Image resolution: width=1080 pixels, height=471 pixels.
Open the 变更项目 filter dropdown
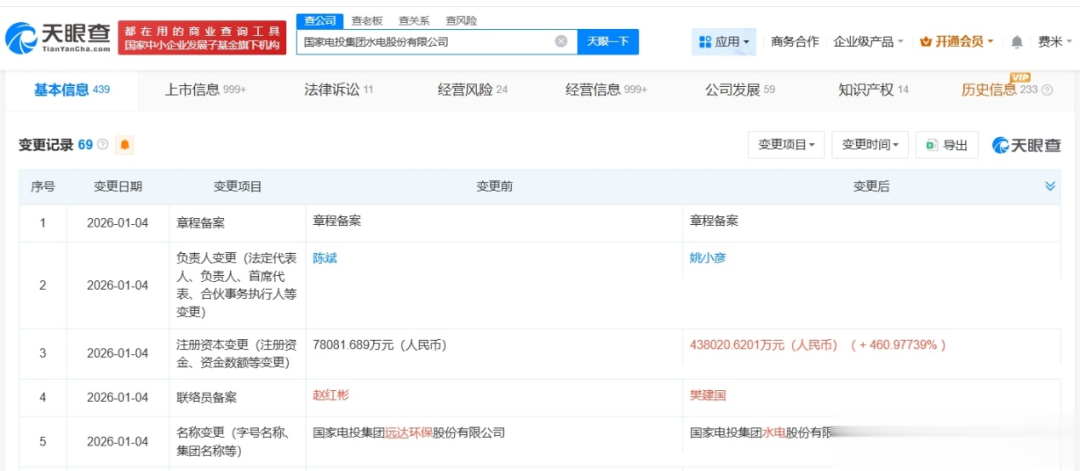(786, 145)
